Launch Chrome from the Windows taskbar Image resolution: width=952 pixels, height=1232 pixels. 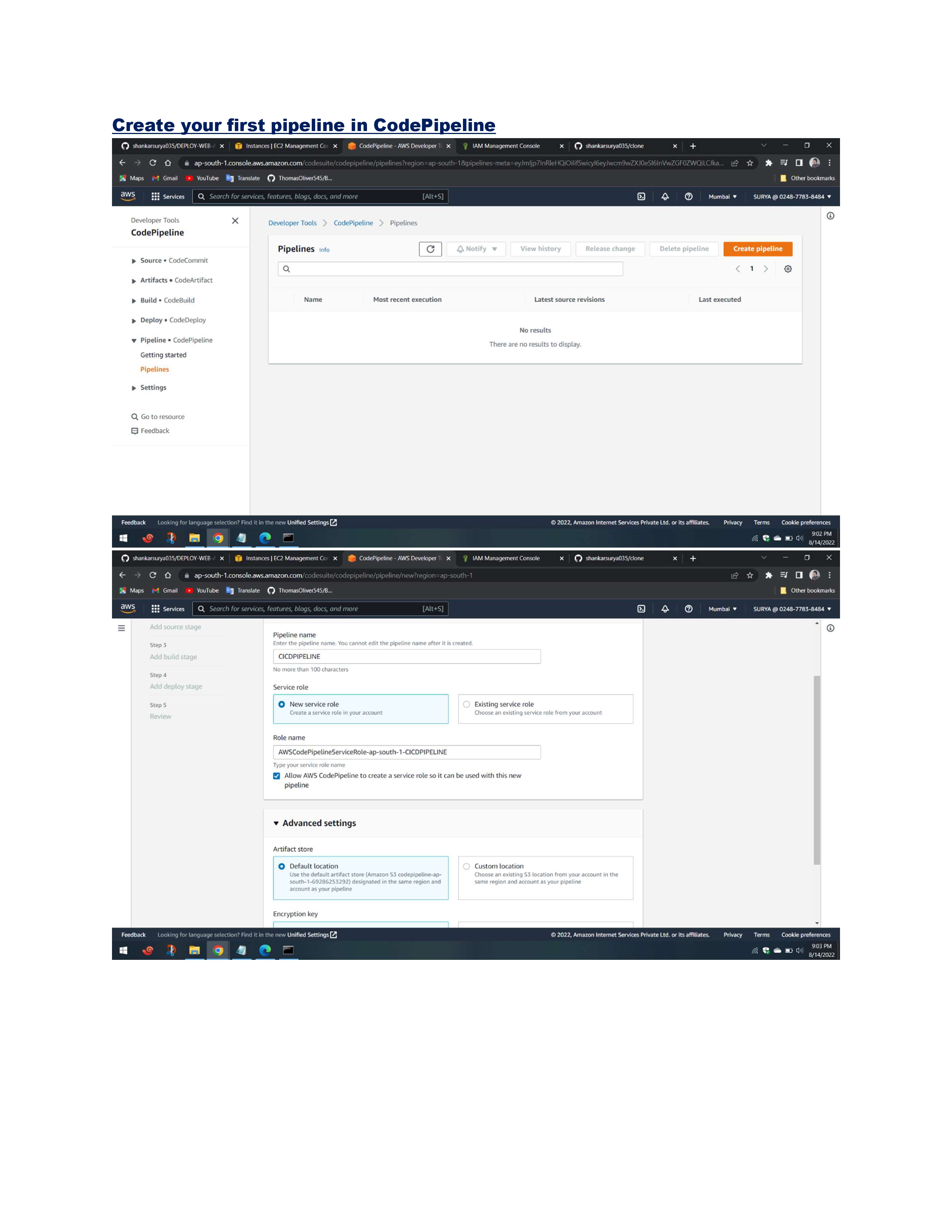218,538
